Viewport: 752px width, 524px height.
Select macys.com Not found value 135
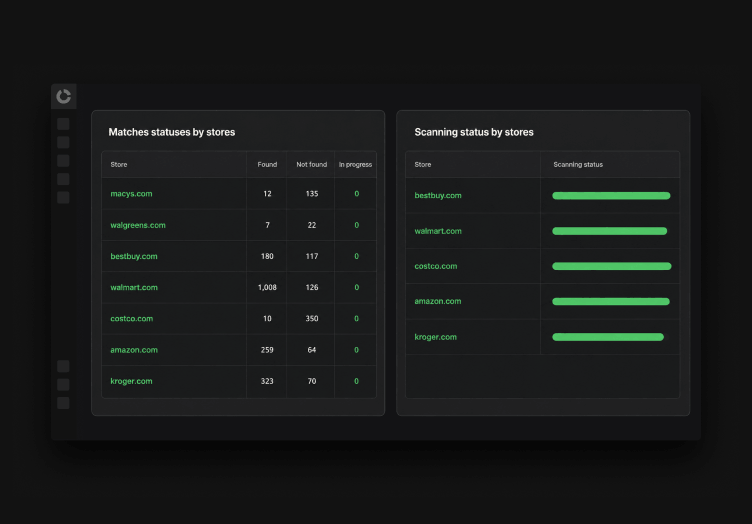[x=312, y=194]
